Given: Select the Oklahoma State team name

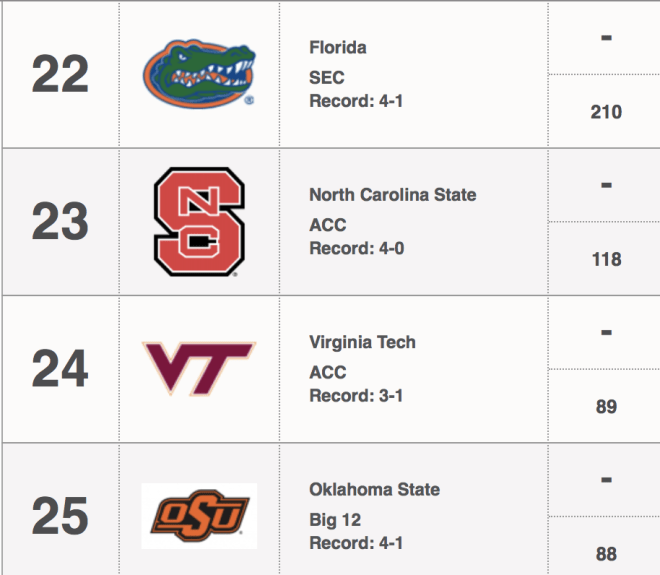Looking at the screenshot, I should (x=375, y=489).
